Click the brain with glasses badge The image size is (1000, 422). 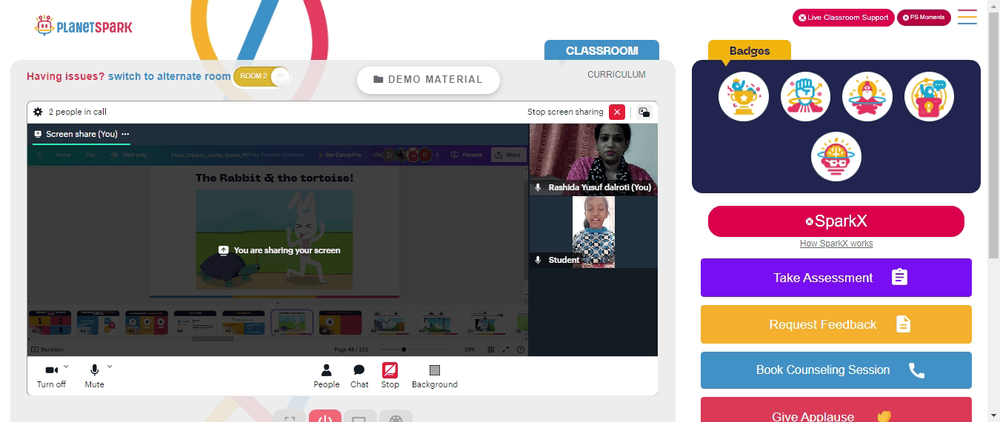pos(836,157)
